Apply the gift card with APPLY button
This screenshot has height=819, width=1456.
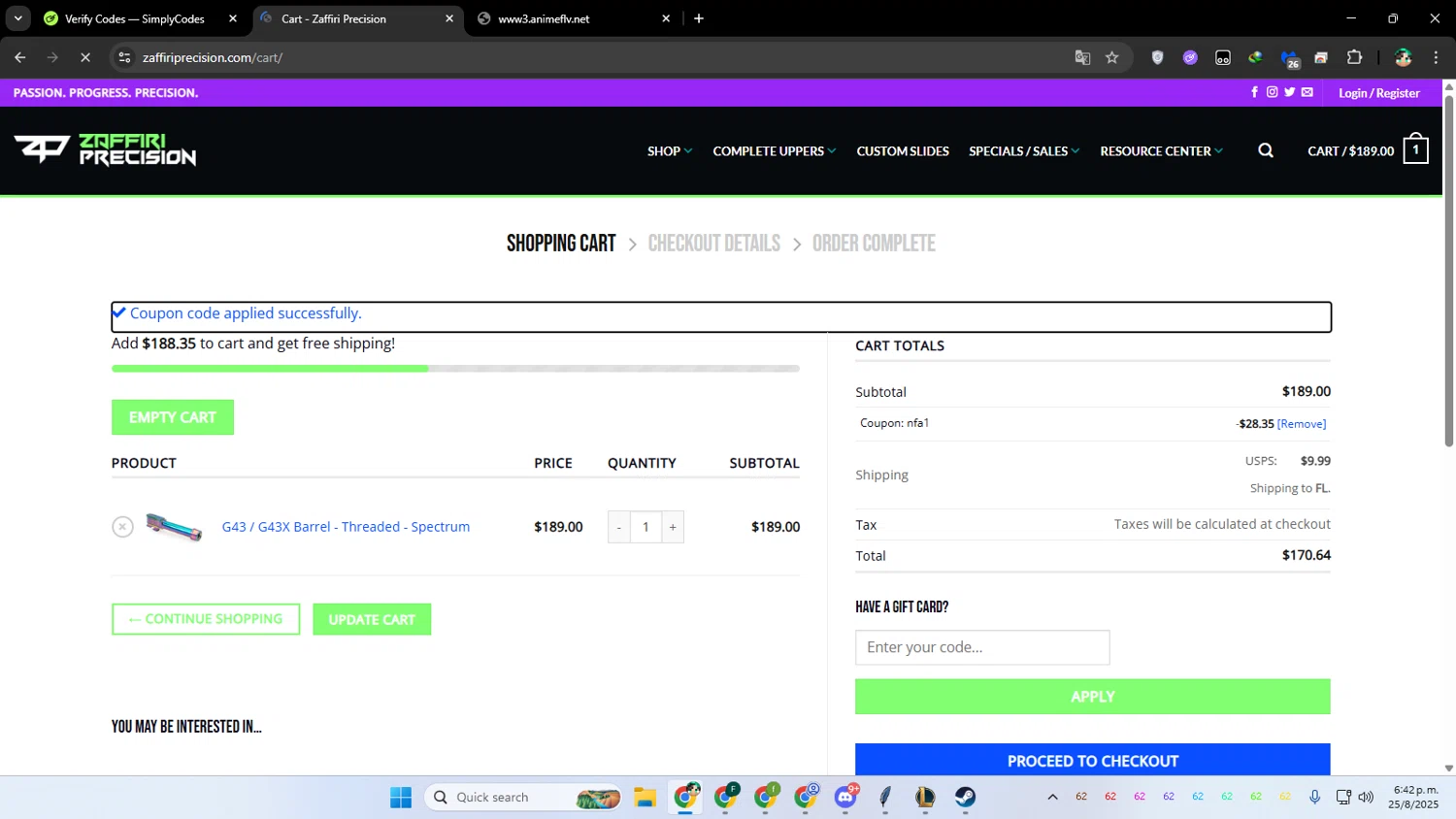(x=1093, y=697)
